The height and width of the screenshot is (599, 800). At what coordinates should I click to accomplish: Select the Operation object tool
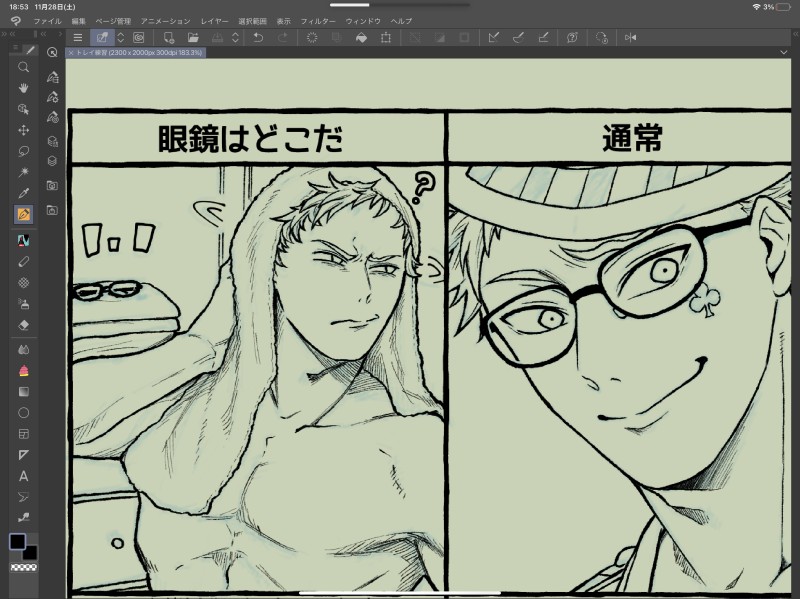pos(23,109)
